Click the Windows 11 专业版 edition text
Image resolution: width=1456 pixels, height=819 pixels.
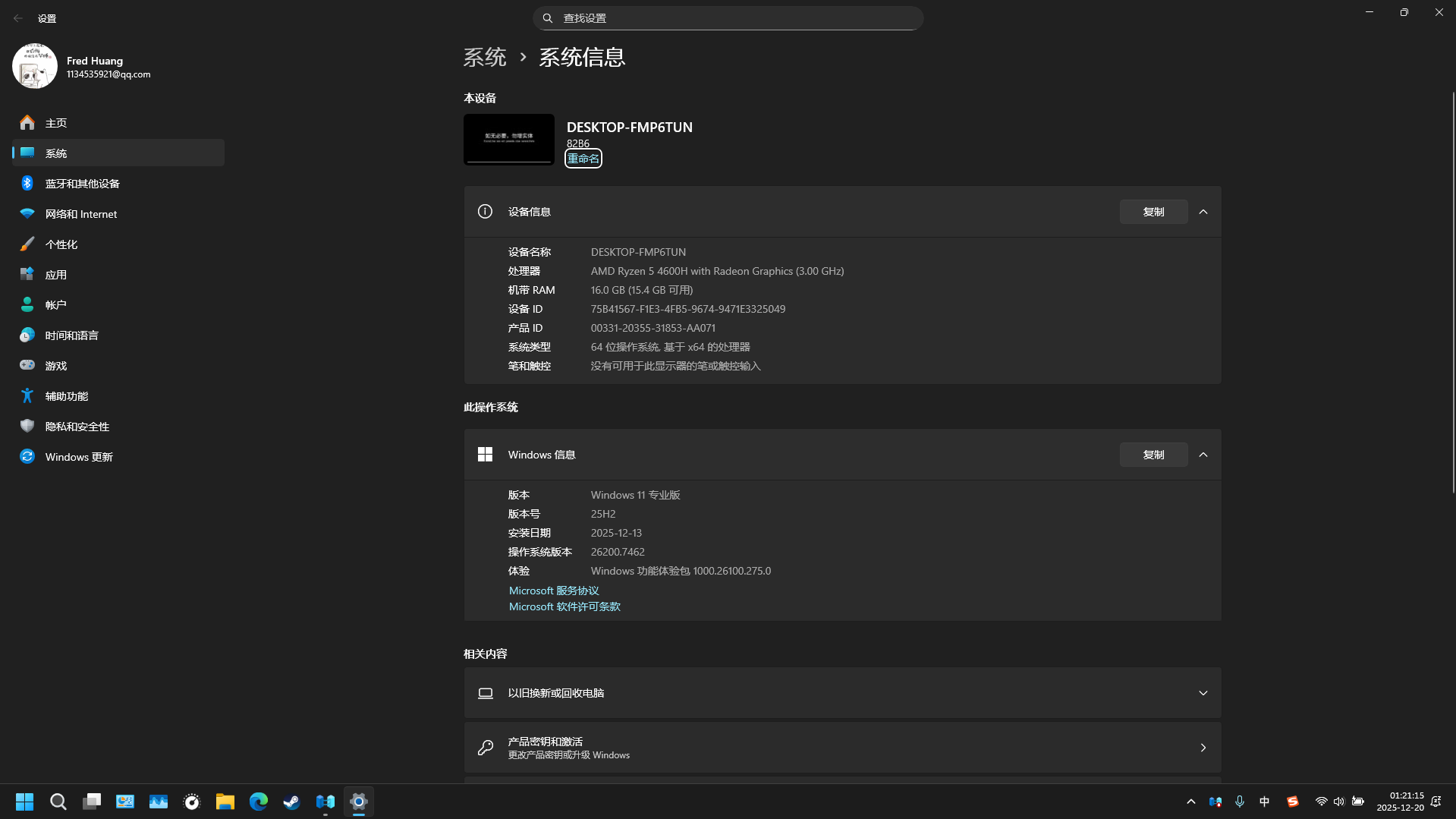pos(635,495)
